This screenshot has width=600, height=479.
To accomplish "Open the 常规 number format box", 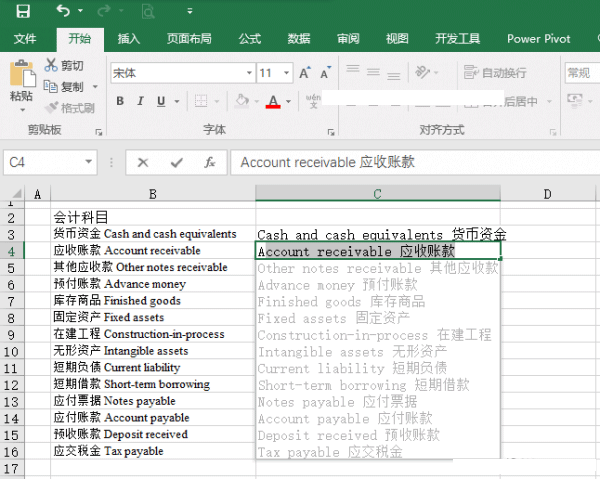I will 582,73.
